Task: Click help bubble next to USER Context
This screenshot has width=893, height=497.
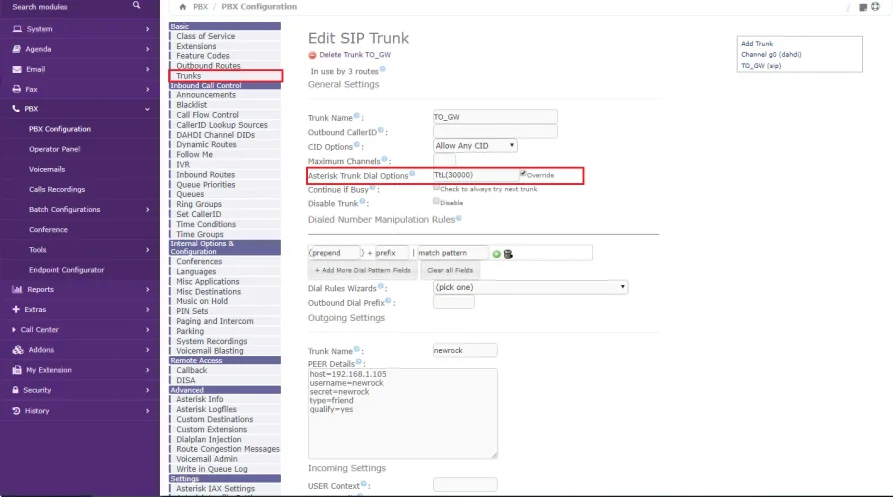Action: tap(363, 484)
